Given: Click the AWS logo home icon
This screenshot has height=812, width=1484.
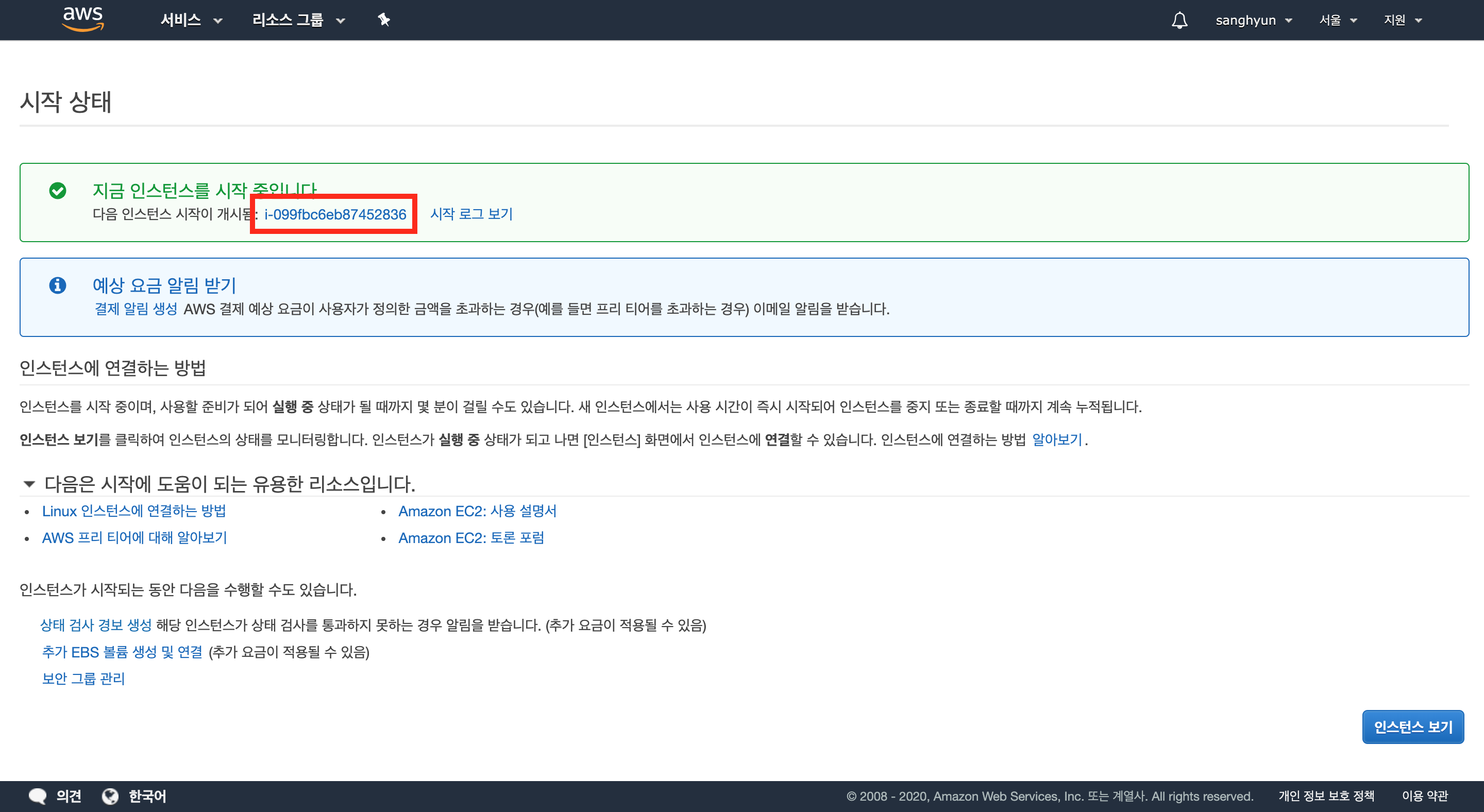Looking at the screenshot, I should 83,19.
